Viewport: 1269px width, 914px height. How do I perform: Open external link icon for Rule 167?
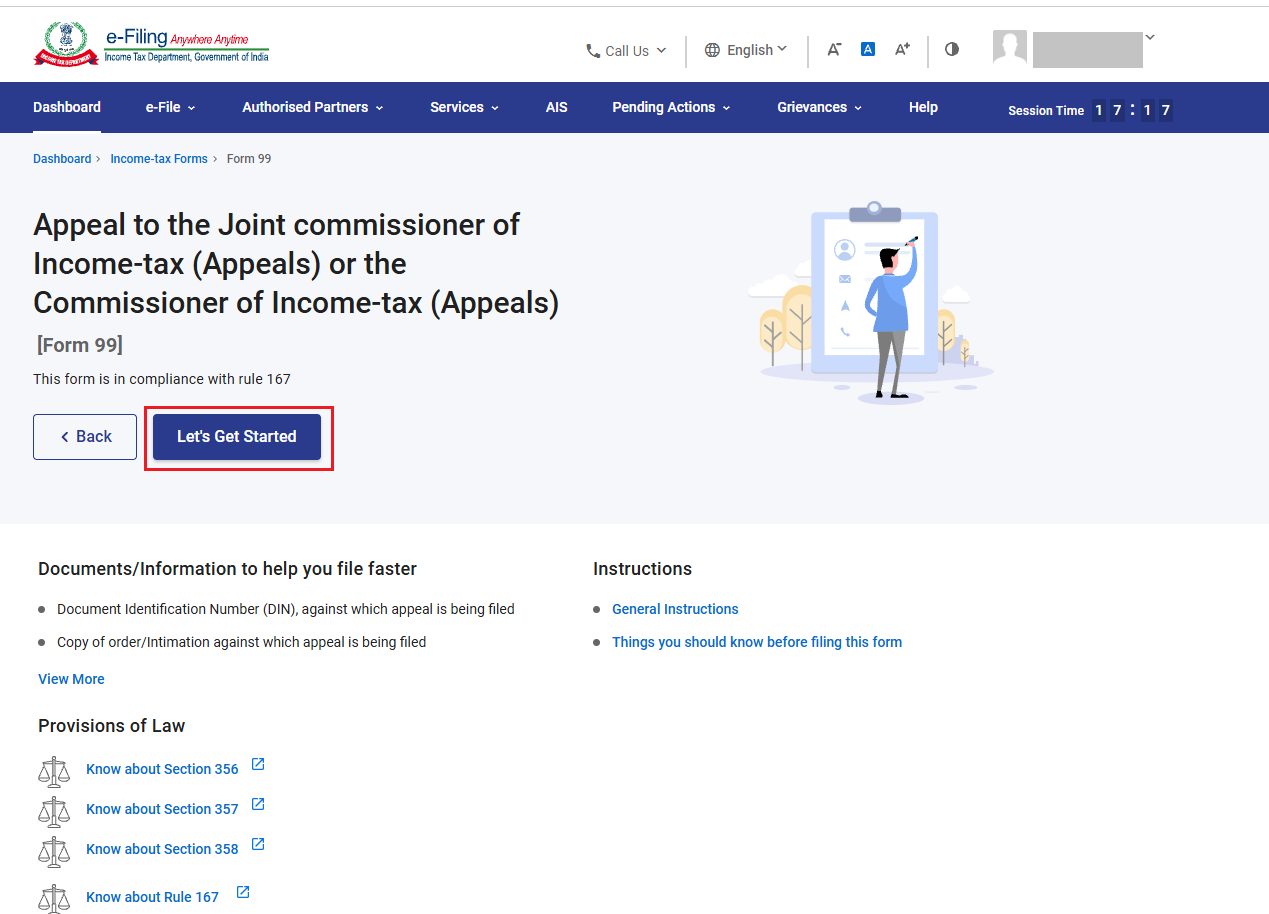[243, 893]
